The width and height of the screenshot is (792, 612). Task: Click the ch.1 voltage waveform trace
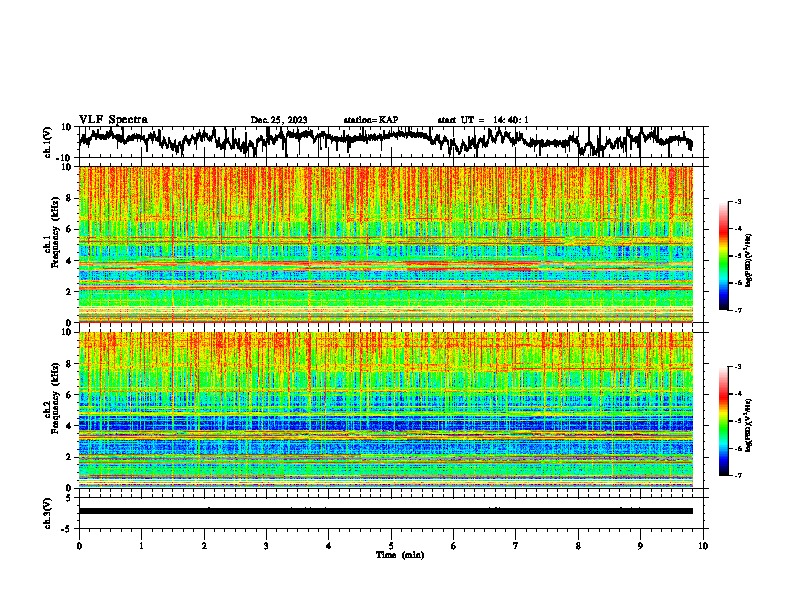385,141
